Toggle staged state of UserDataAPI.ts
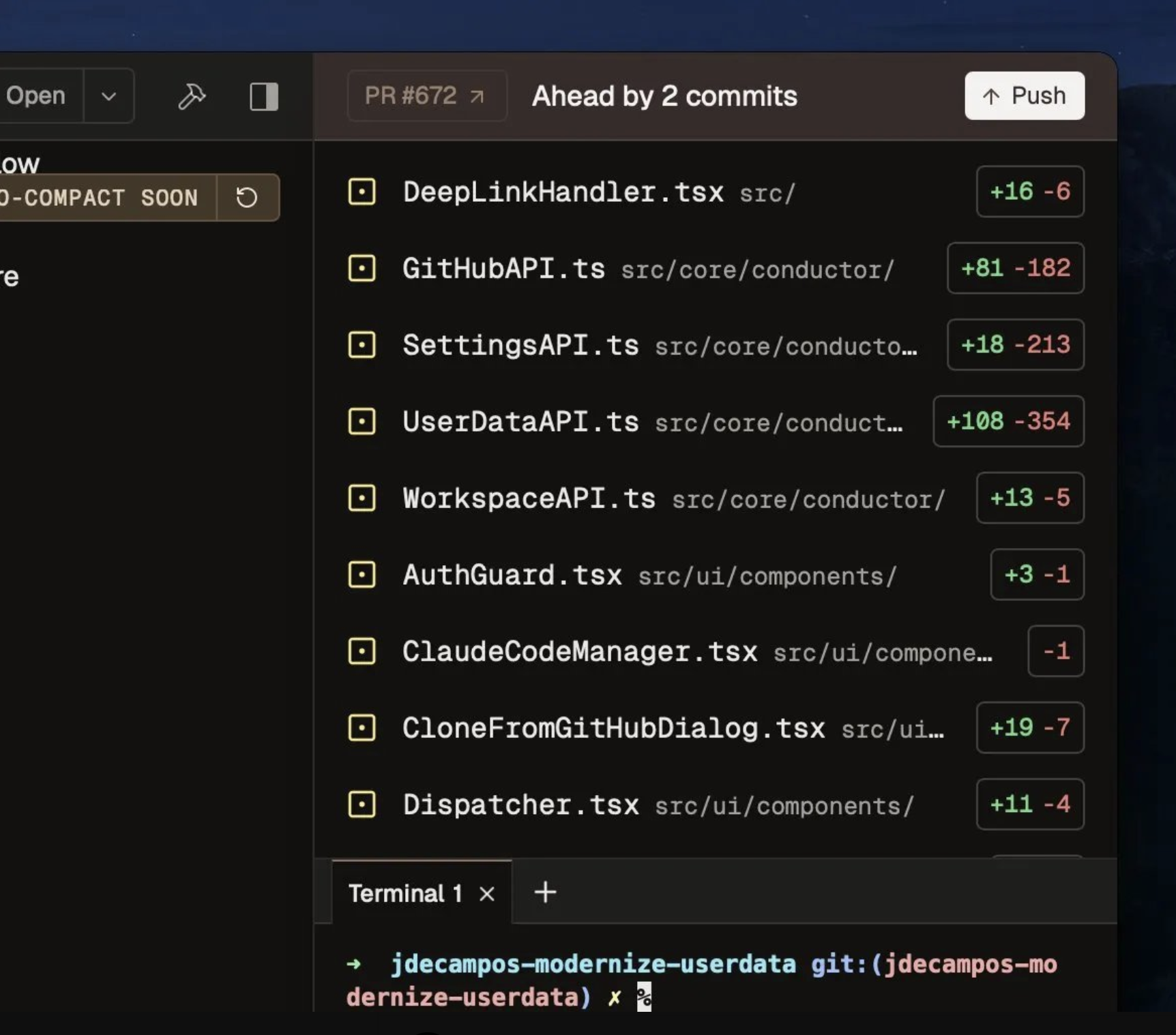The height and width of the screenshot is (1035, 1176). [362, 421]
